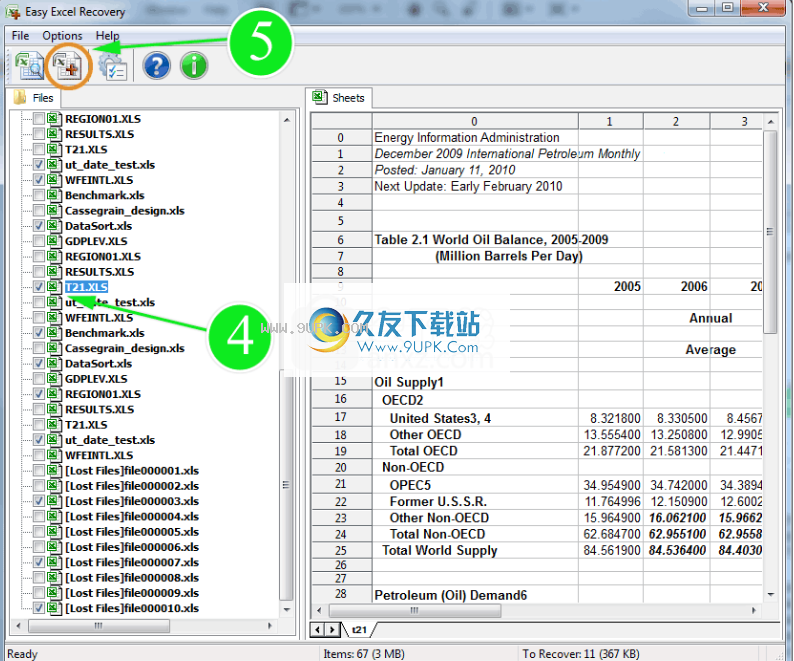Viewport: 794px width, 661px height.
Task: Click files list scroll down arrow
Action: [287, 609]
